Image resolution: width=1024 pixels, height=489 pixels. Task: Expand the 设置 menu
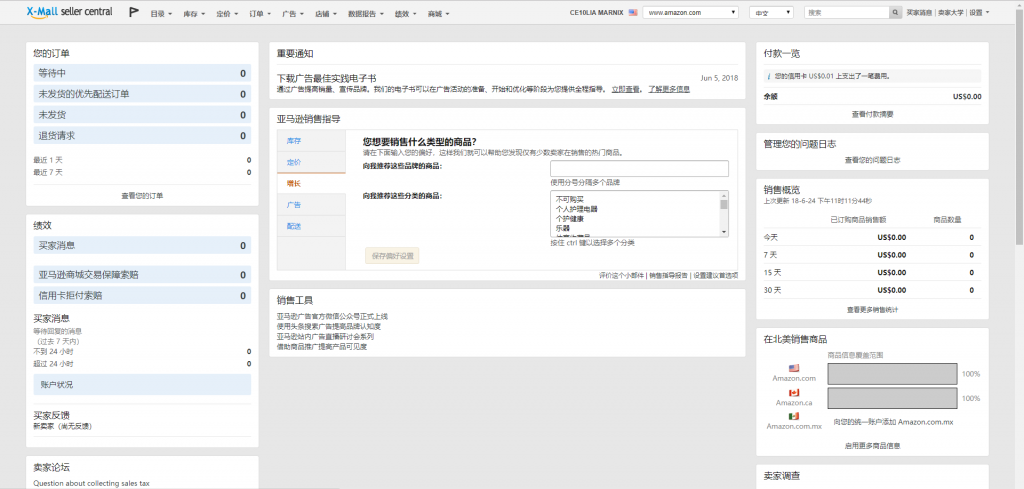979,12
